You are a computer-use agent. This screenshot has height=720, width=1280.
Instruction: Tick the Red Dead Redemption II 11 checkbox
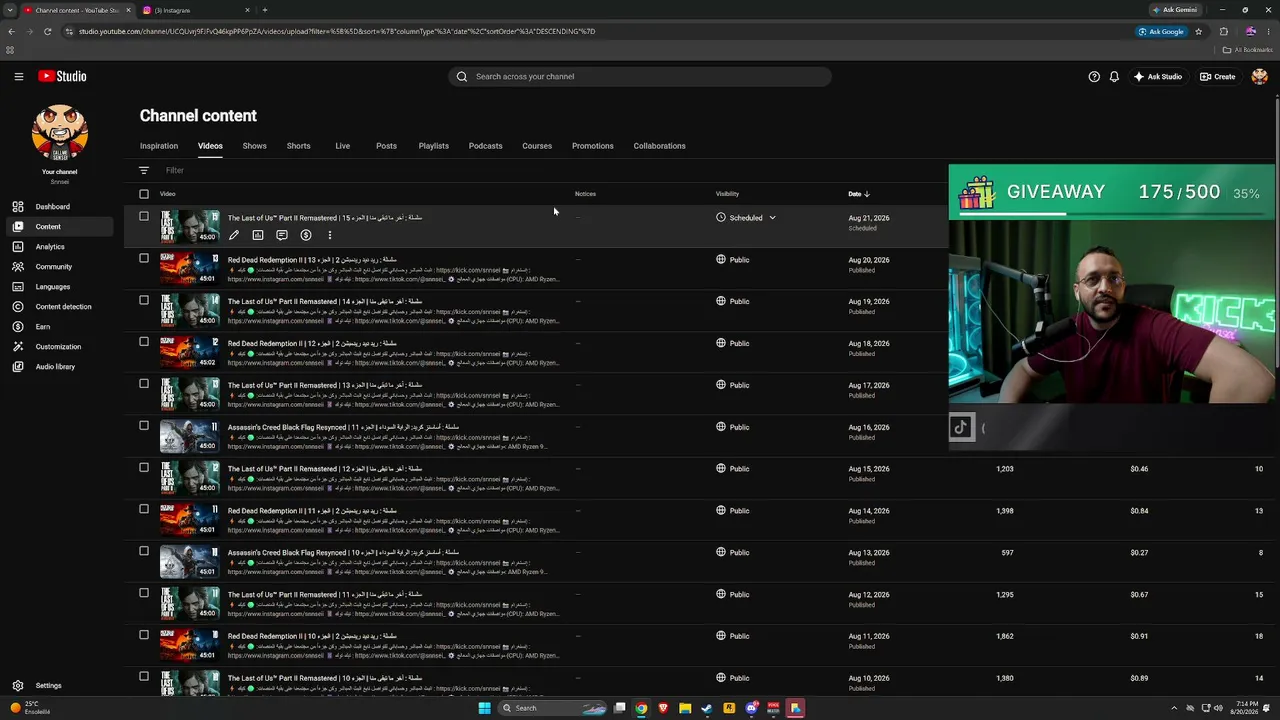pos(144,510)
